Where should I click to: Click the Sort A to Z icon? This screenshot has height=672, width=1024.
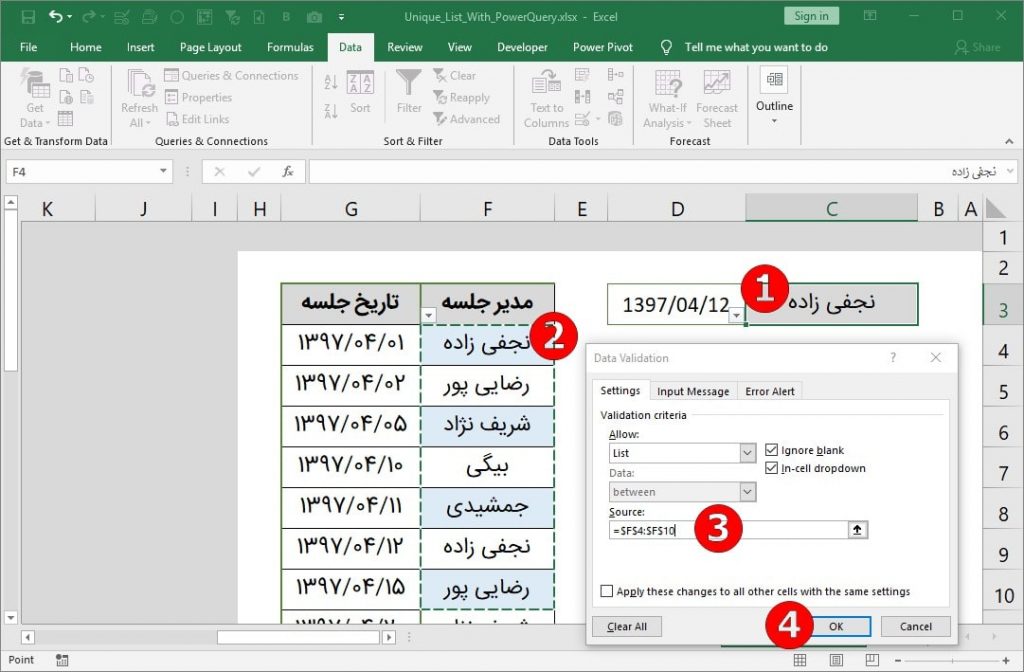pyautogui.click(x=331, y=82)
